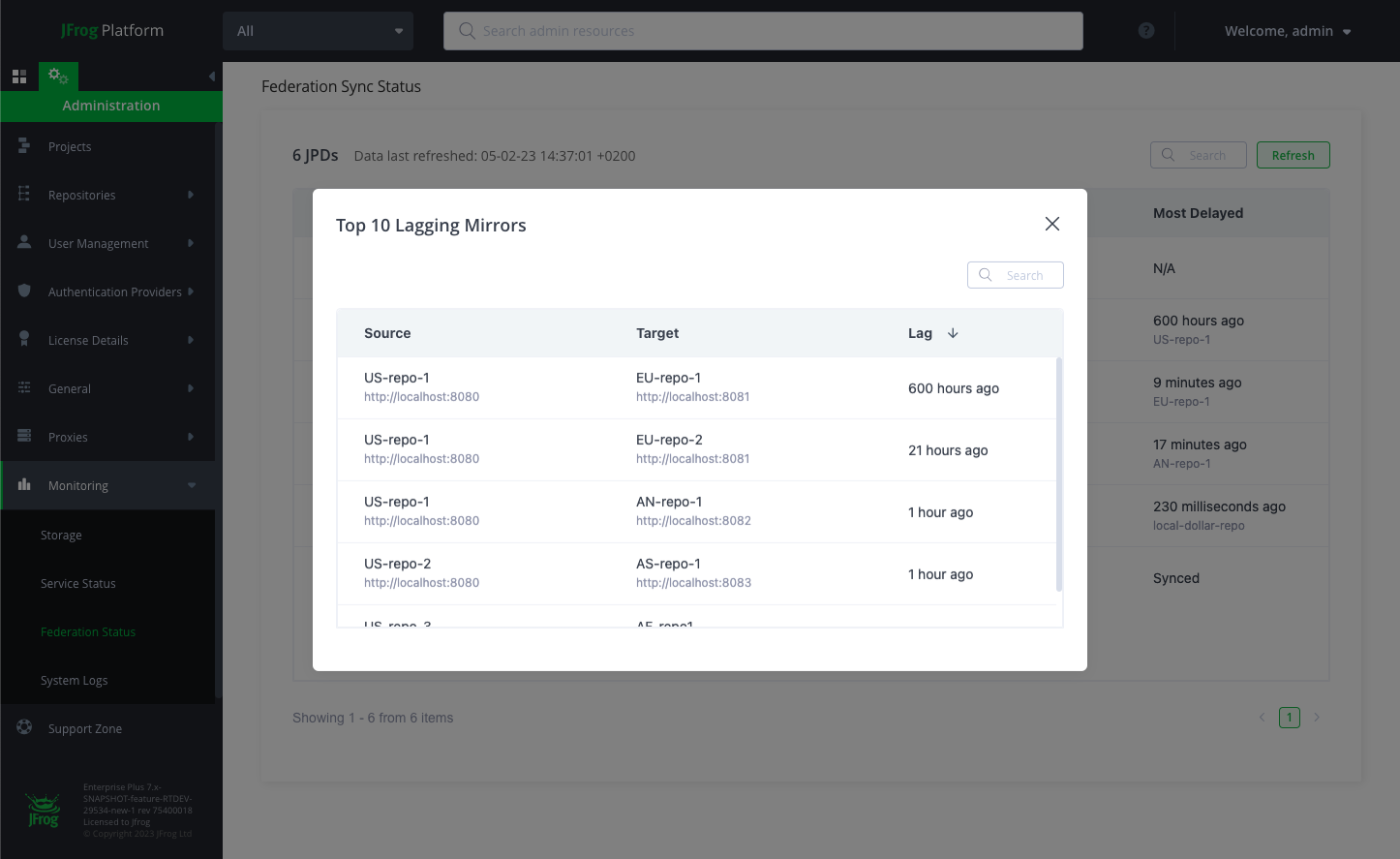Click the magnifier icon in the dialog search
The image size is (1400, 859).
[986, 275]
